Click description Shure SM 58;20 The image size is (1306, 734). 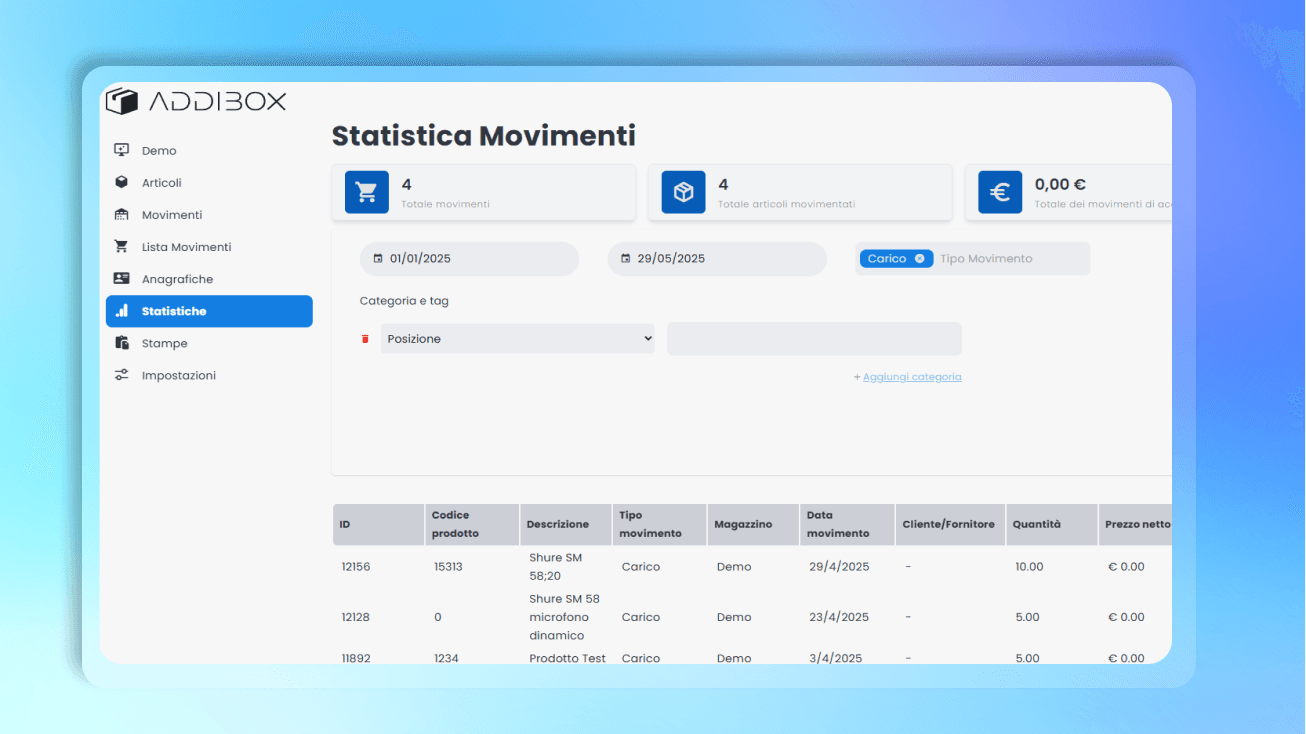tap(555, 566)
